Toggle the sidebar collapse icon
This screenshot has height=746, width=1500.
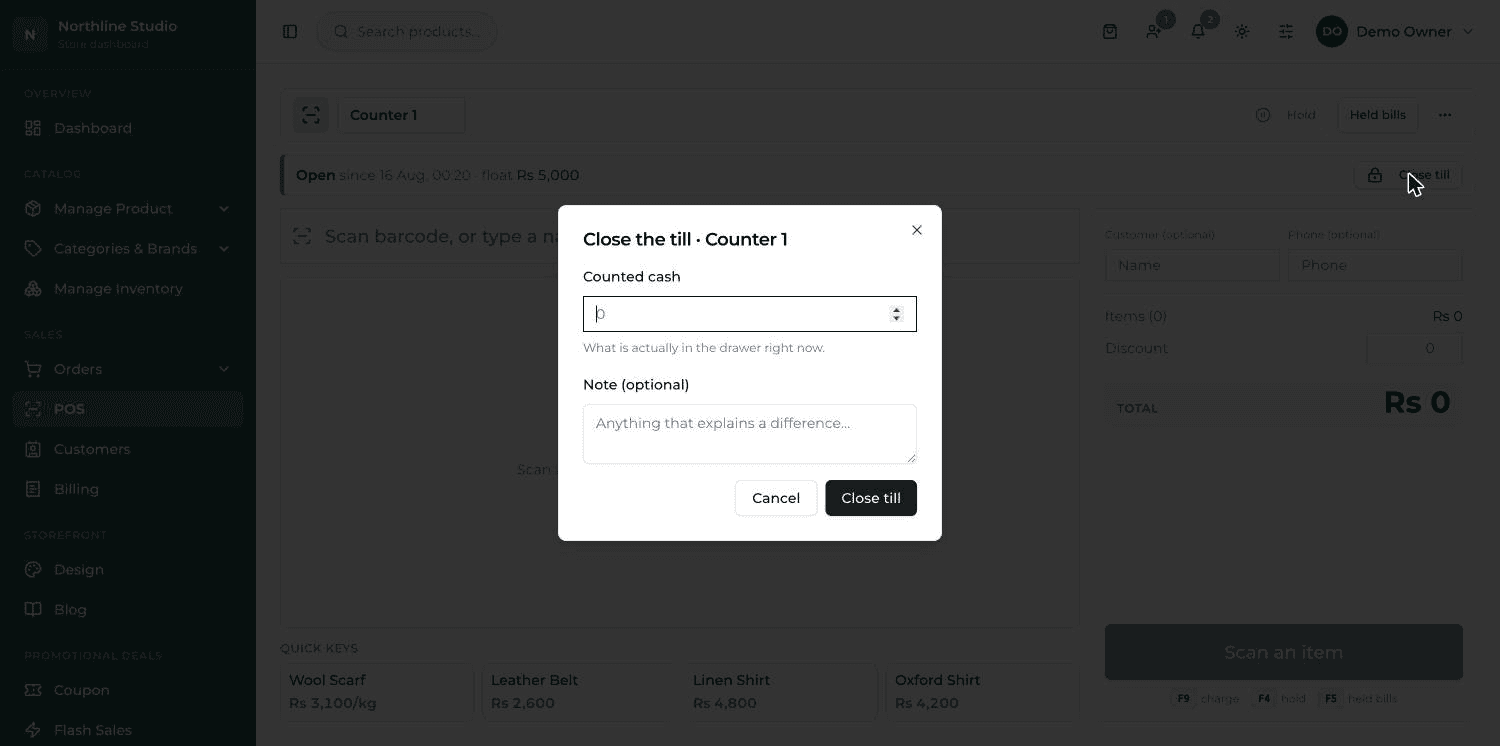(x=290, y=32)
